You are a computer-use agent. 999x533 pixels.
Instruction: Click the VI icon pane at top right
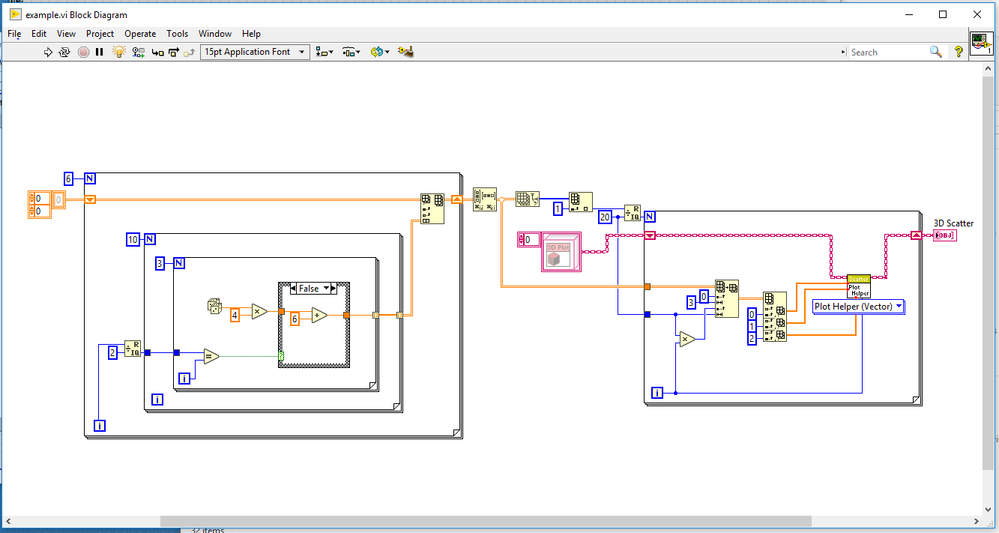(x=981, y=43)
